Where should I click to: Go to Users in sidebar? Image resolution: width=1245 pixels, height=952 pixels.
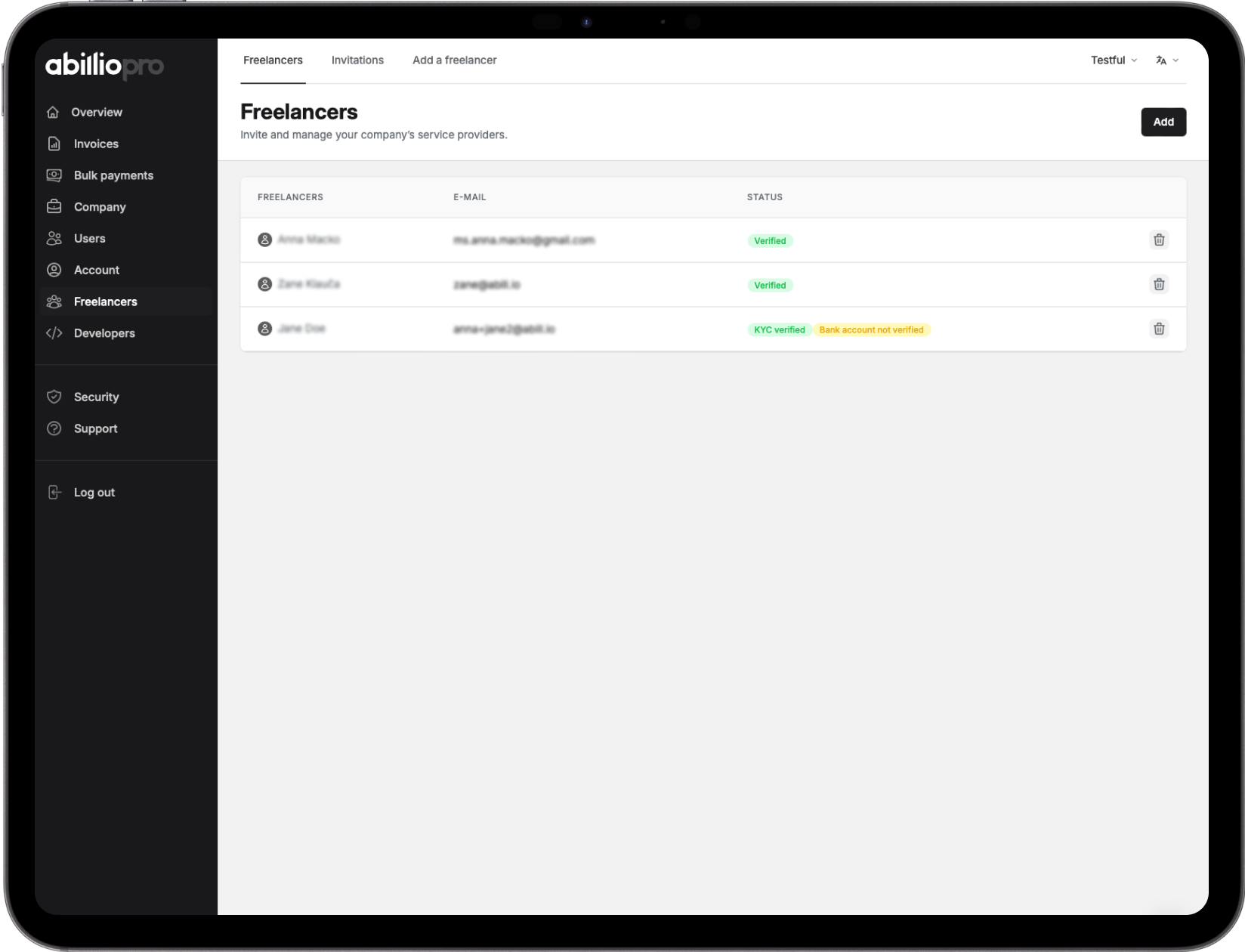[89, 239]
